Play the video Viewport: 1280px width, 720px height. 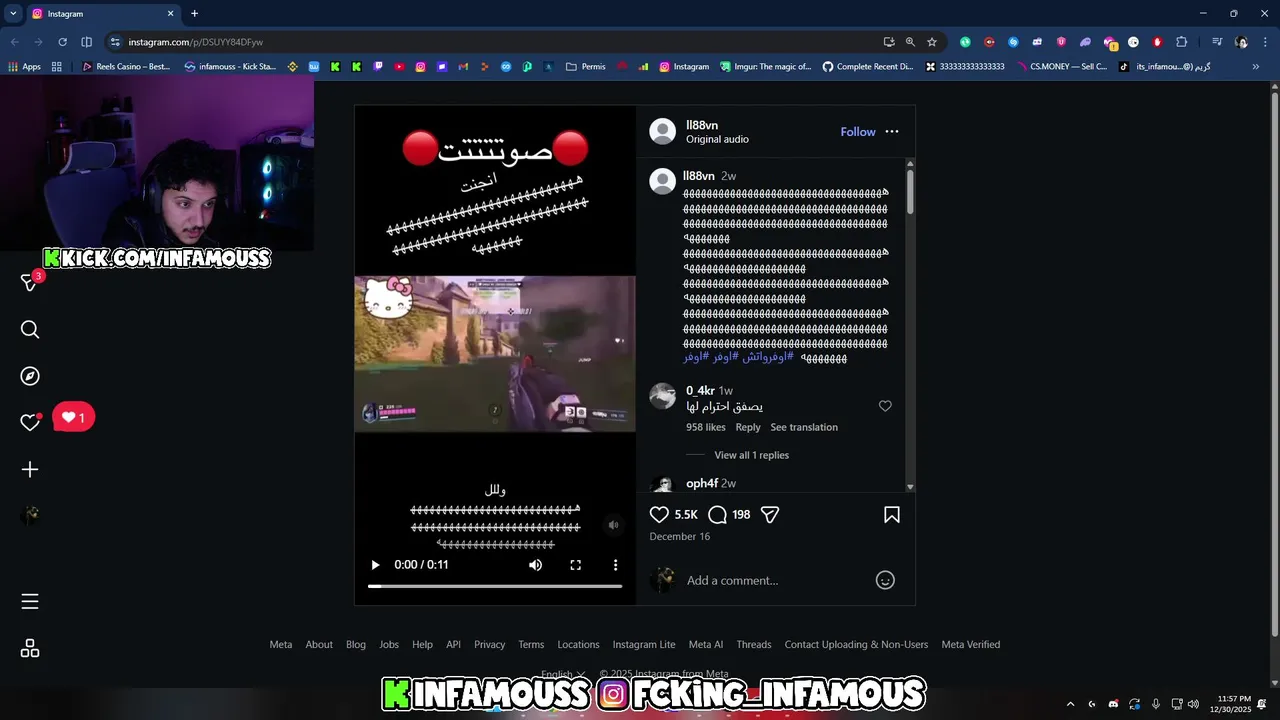[x=375, y=565]
